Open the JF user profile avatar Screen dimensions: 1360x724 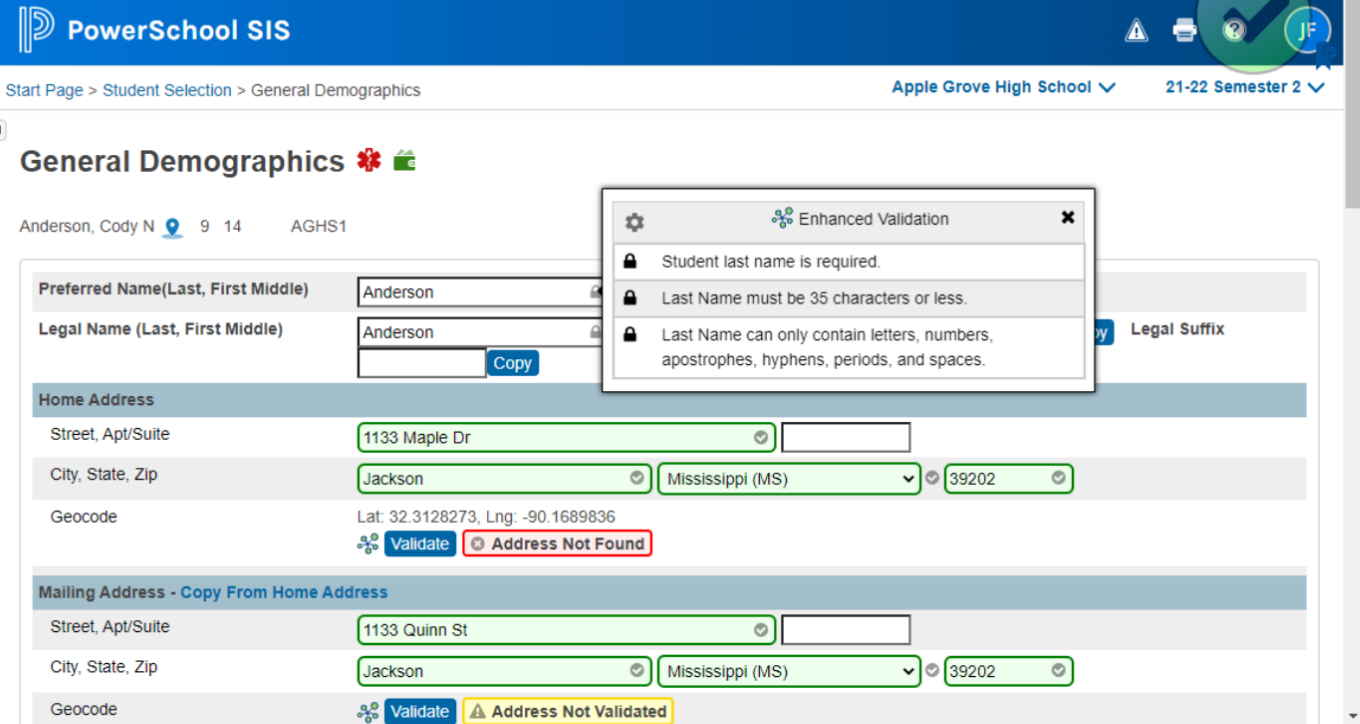(x=1307, y=31)
